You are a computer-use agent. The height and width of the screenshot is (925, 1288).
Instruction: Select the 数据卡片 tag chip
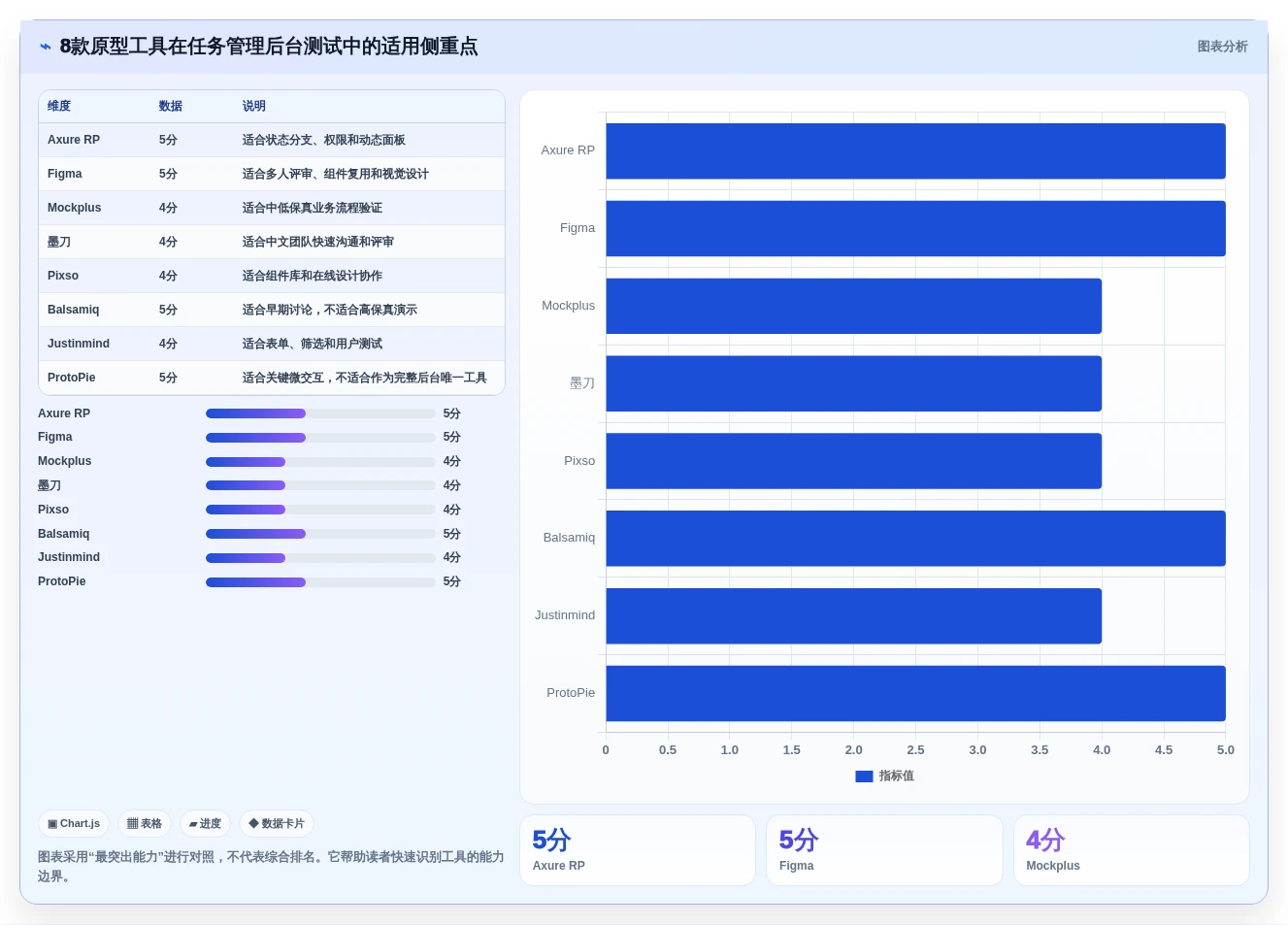[x=277, y=824]
